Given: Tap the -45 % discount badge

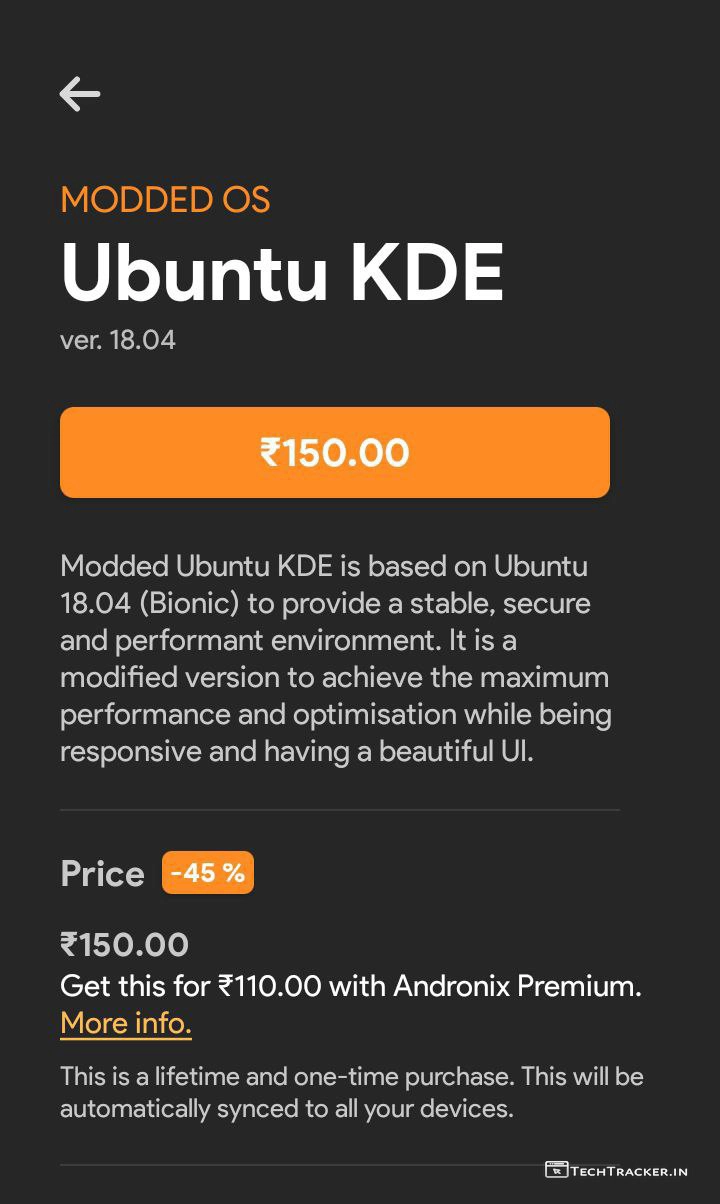Looking at the screenshot, I should click(207, 873).
